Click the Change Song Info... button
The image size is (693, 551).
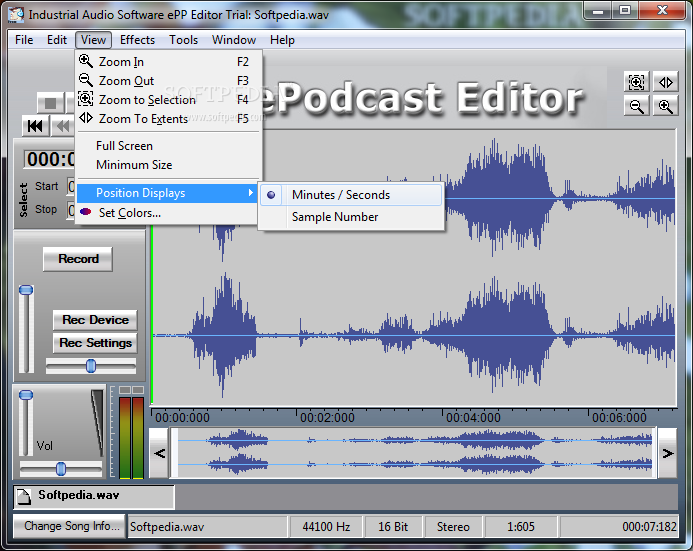[x=69, y=526]
